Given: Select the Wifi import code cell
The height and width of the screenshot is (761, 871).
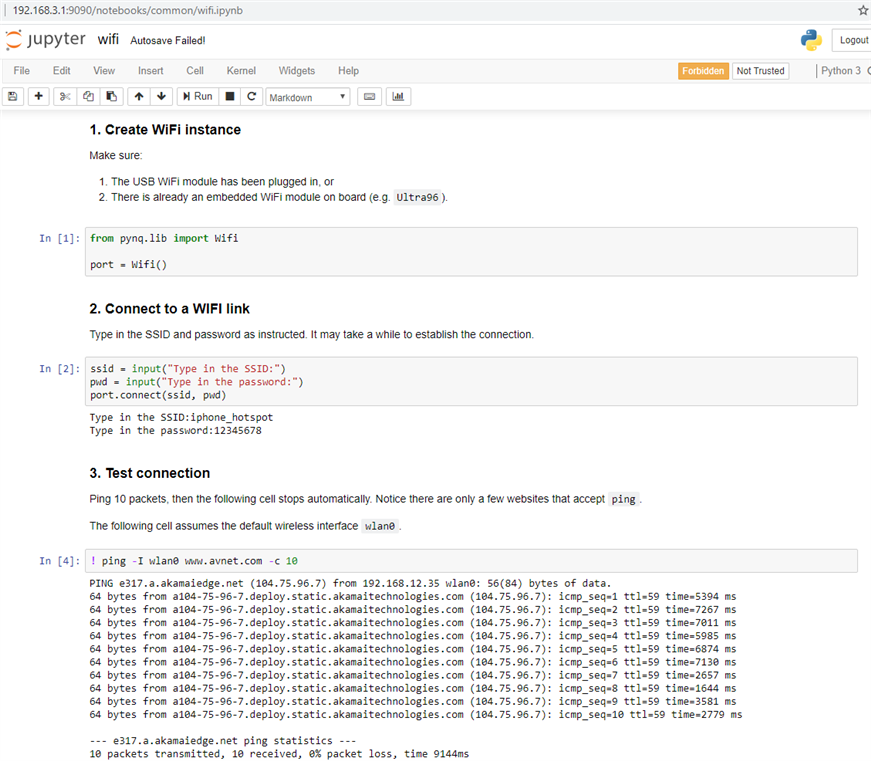Looking at the screenshot, I should click(x=471, y=252).
